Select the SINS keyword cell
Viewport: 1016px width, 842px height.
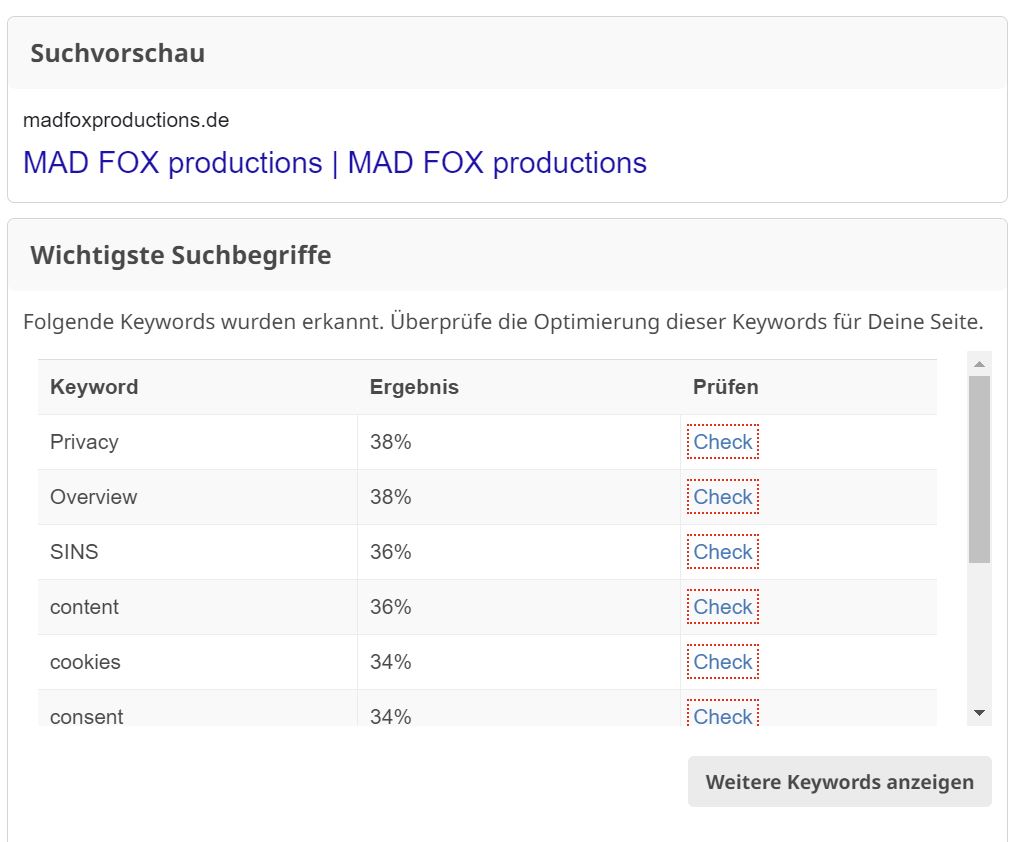pos(198,552)
